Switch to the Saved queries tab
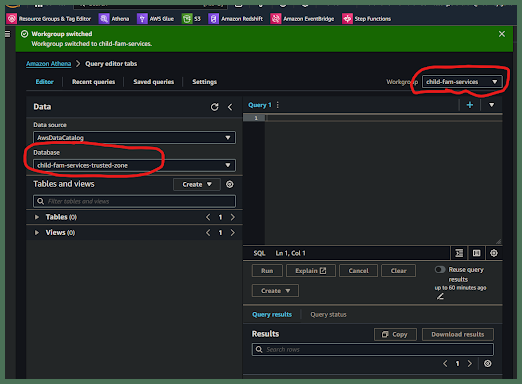 point(153,82)
